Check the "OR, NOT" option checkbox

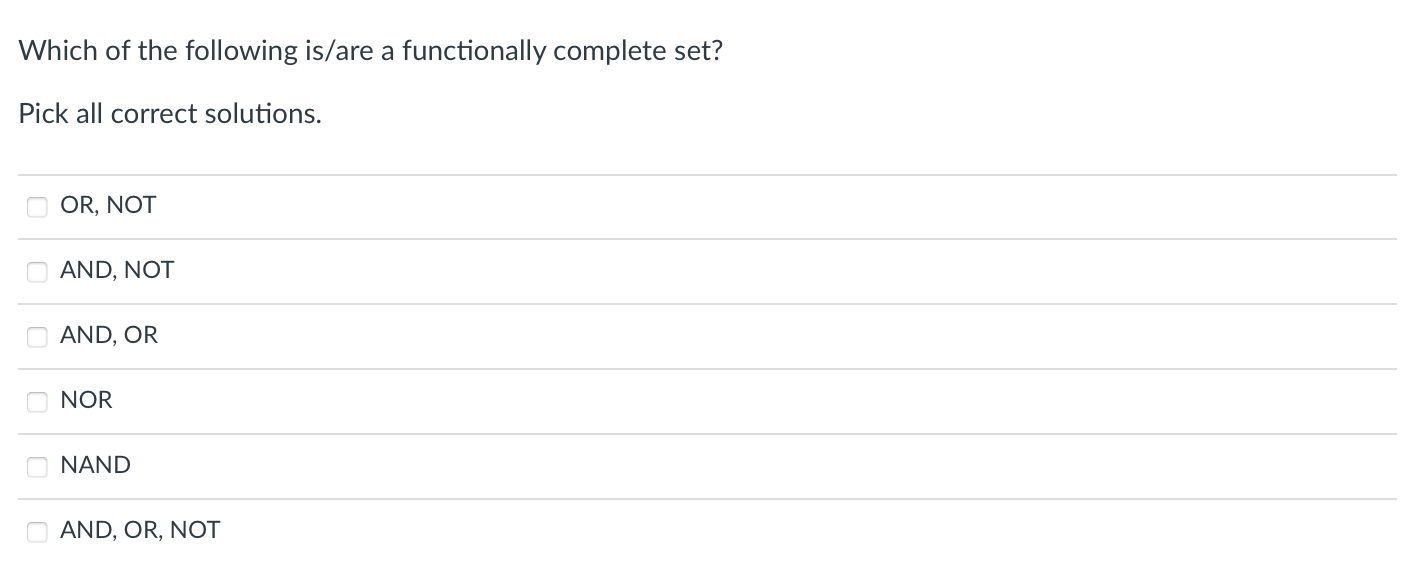click(37, 207)
